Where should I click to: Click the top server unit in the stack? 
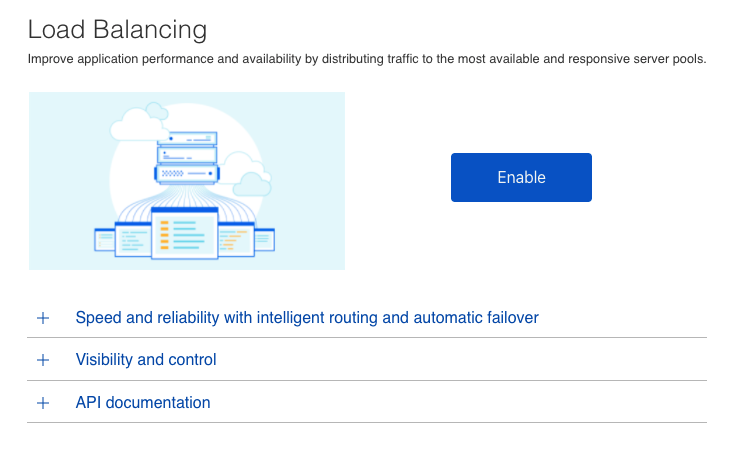[x=187, y=139]
